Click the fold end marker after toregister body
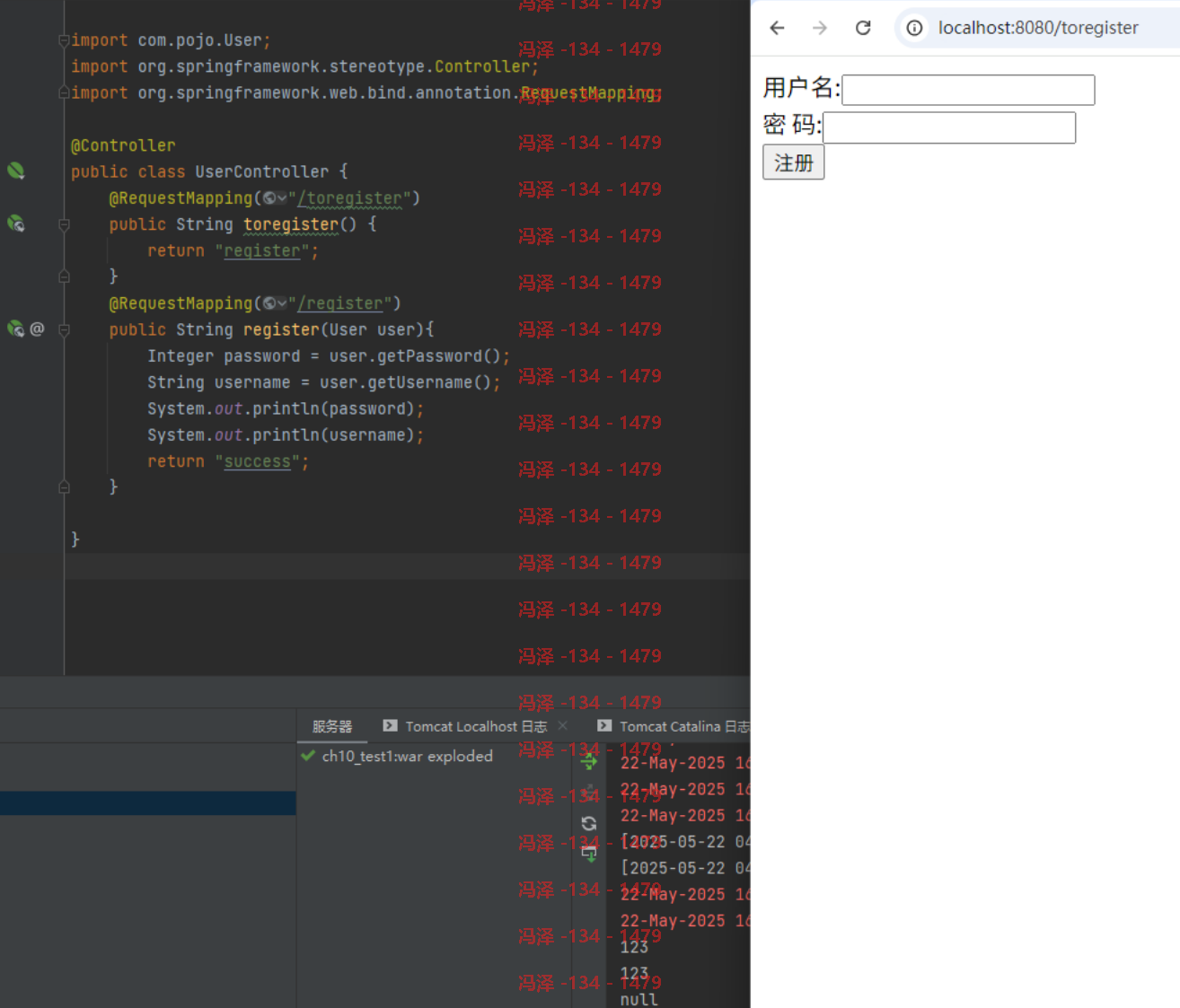This screenshot has width=1180, height=1008. point(64,276)
